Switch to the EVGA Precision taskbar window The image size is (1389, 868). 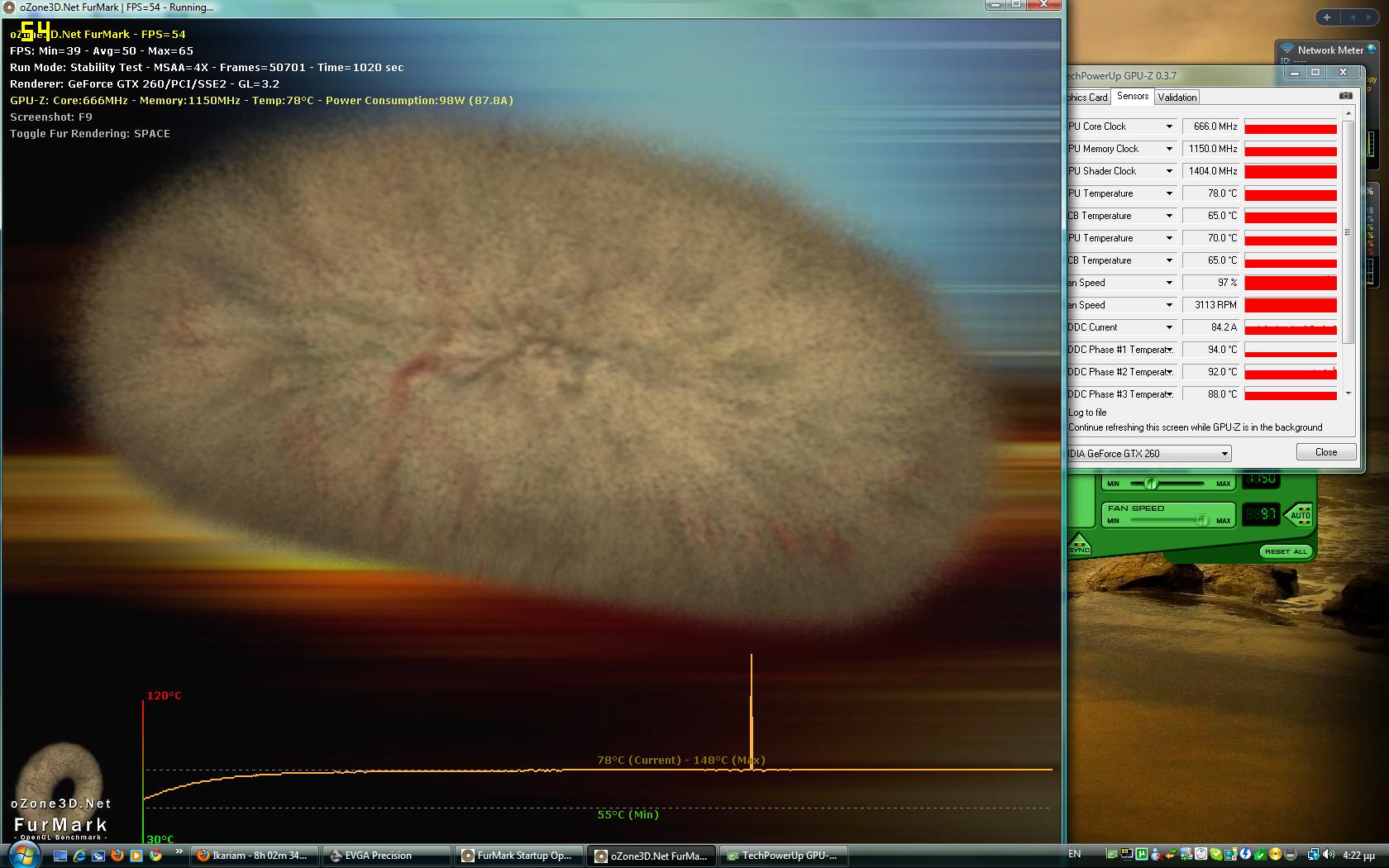387,856
